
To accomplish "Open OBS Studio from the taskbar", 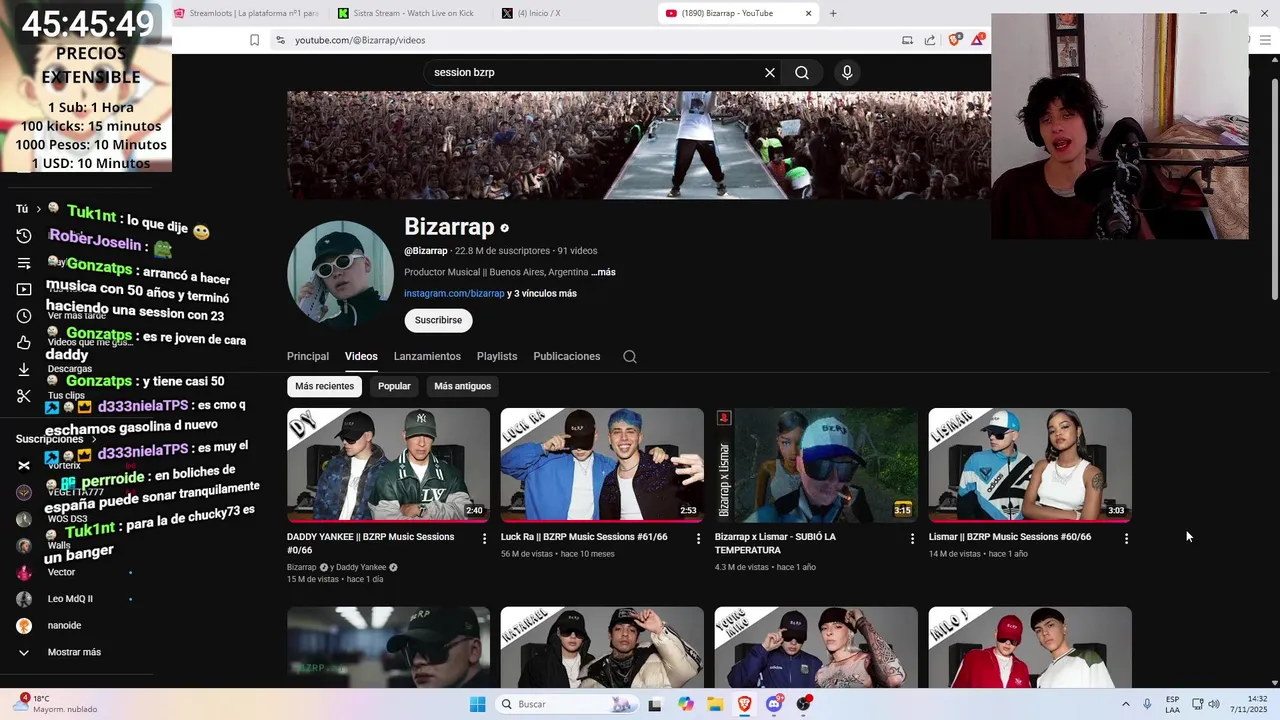I will coord(804,704).
